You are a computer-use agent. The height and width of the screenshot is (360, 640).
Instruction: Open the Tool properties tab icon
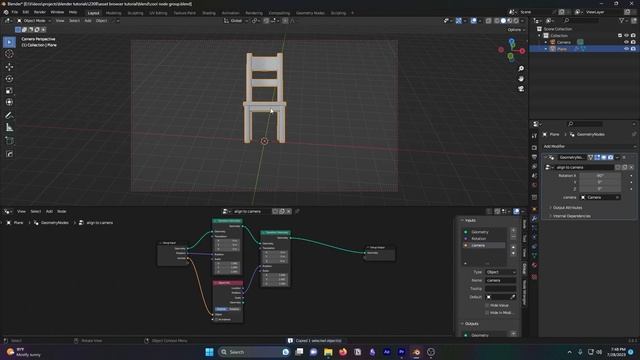[x=534, y=136]
